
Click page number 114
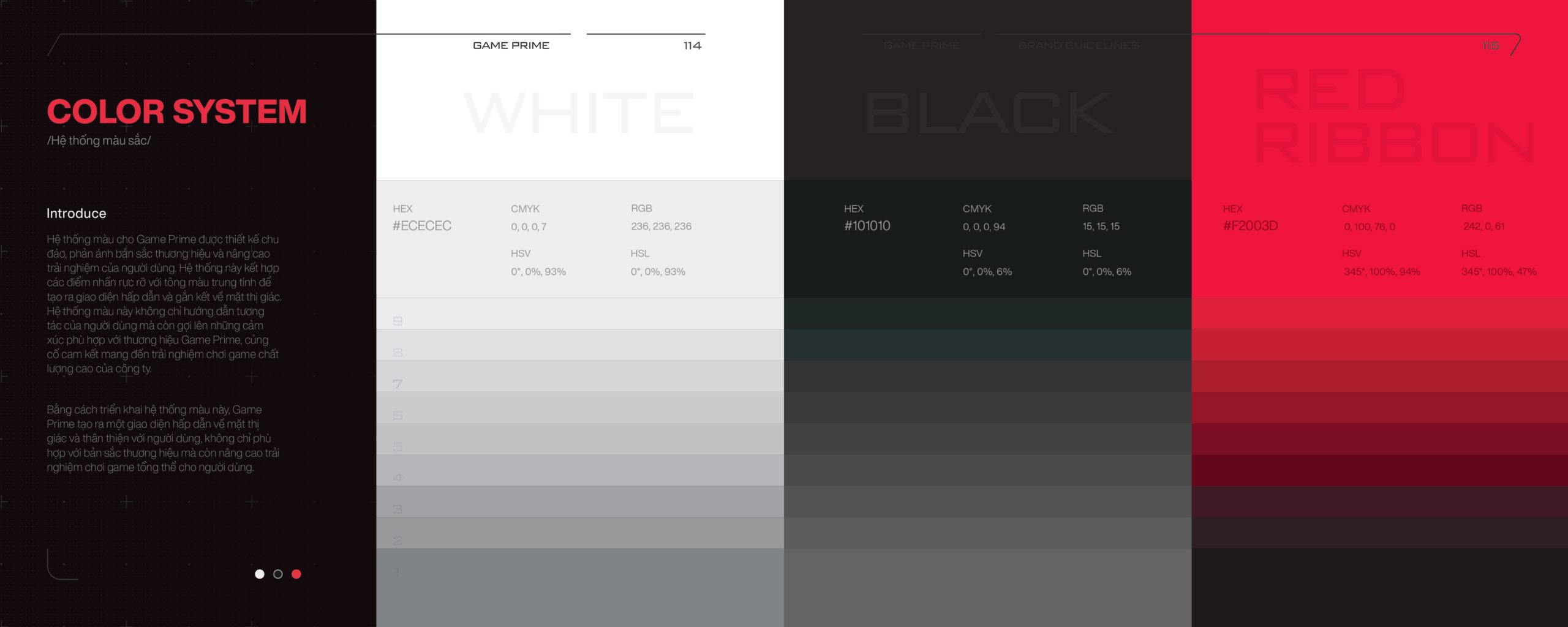click(x=692, y=45)
